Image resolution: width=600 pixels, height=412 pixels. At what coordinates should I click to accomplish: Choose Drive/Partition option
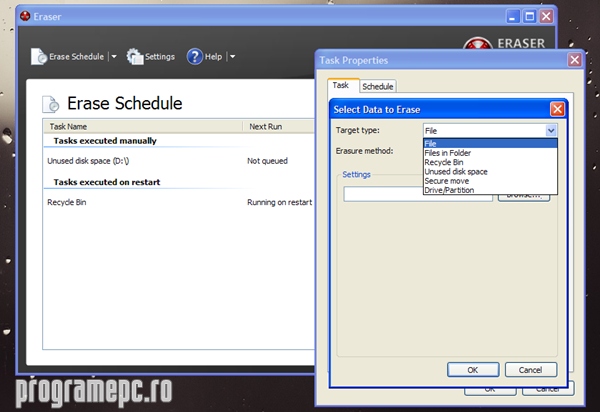click(x=490, y=190)
